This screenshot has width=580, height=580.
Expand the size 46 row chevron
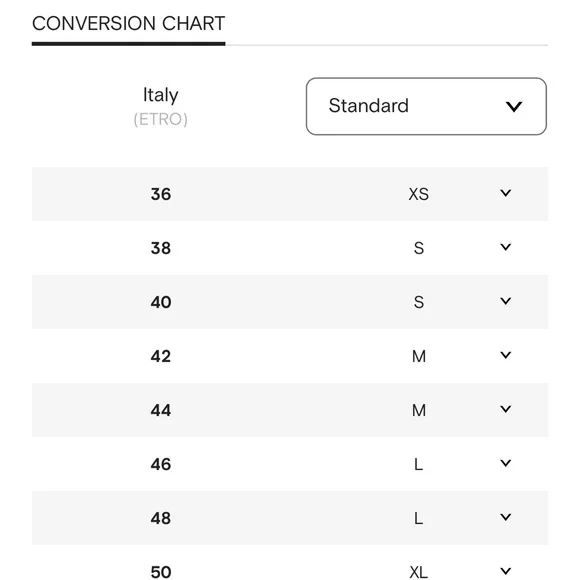pyautogui.click(x=505, y=463)
